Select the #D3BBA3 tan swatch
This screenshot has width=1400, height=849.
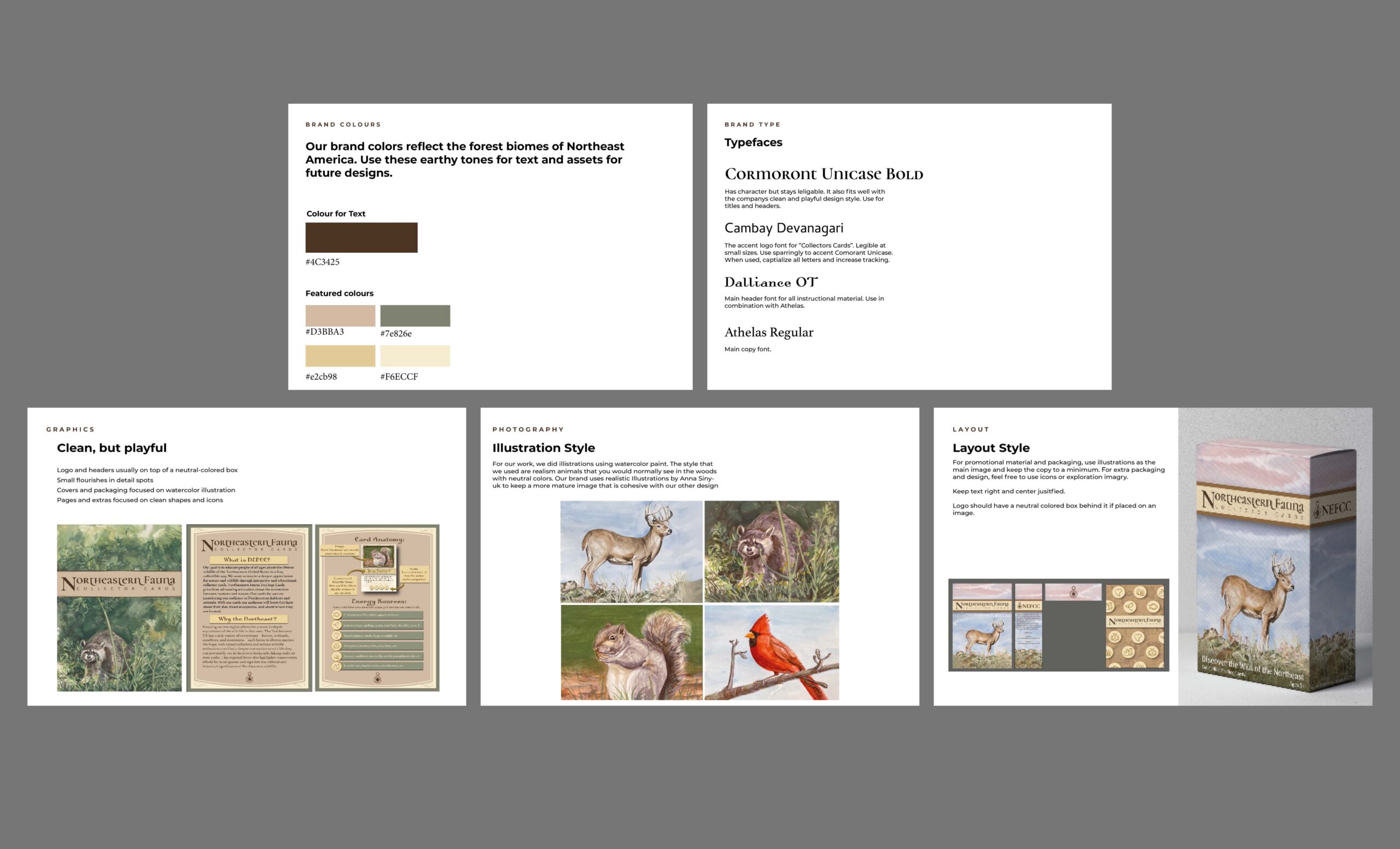340,316
